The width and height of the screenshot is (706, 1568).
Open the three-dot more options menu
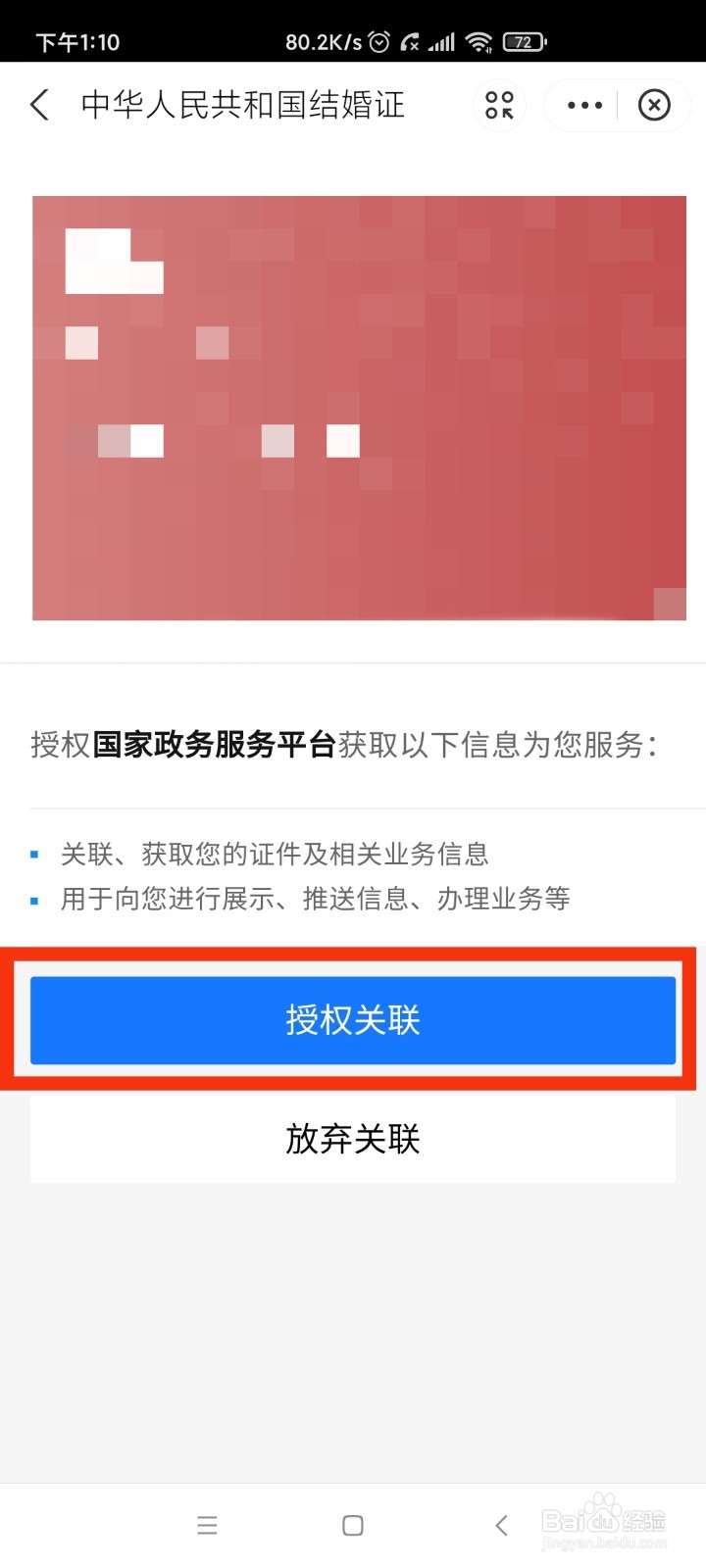tap(584, 105)
